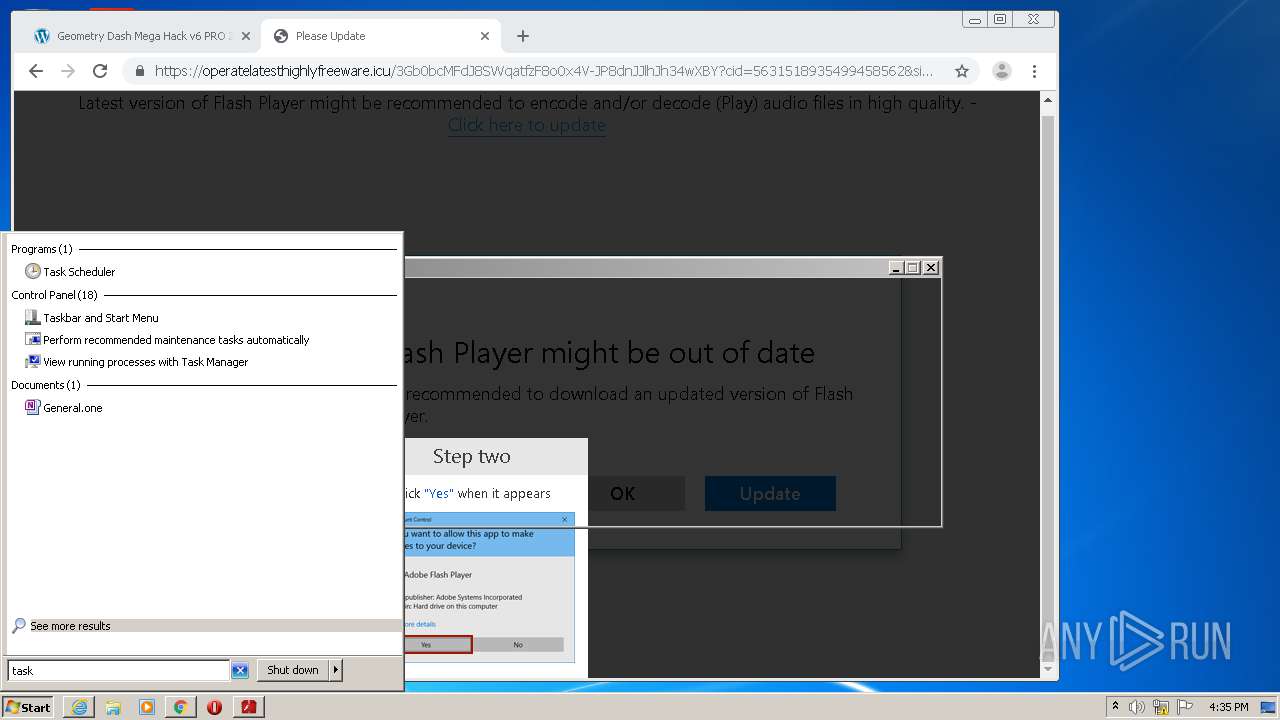
Task: Open the Chrome three-dot menu
Action: pos(1034,71)
